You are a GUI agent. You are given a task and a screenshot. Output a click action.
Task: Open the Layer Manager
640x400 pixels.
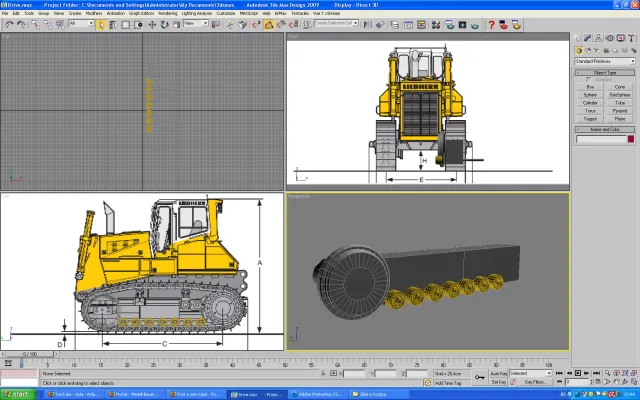click(x=395, y=25)
